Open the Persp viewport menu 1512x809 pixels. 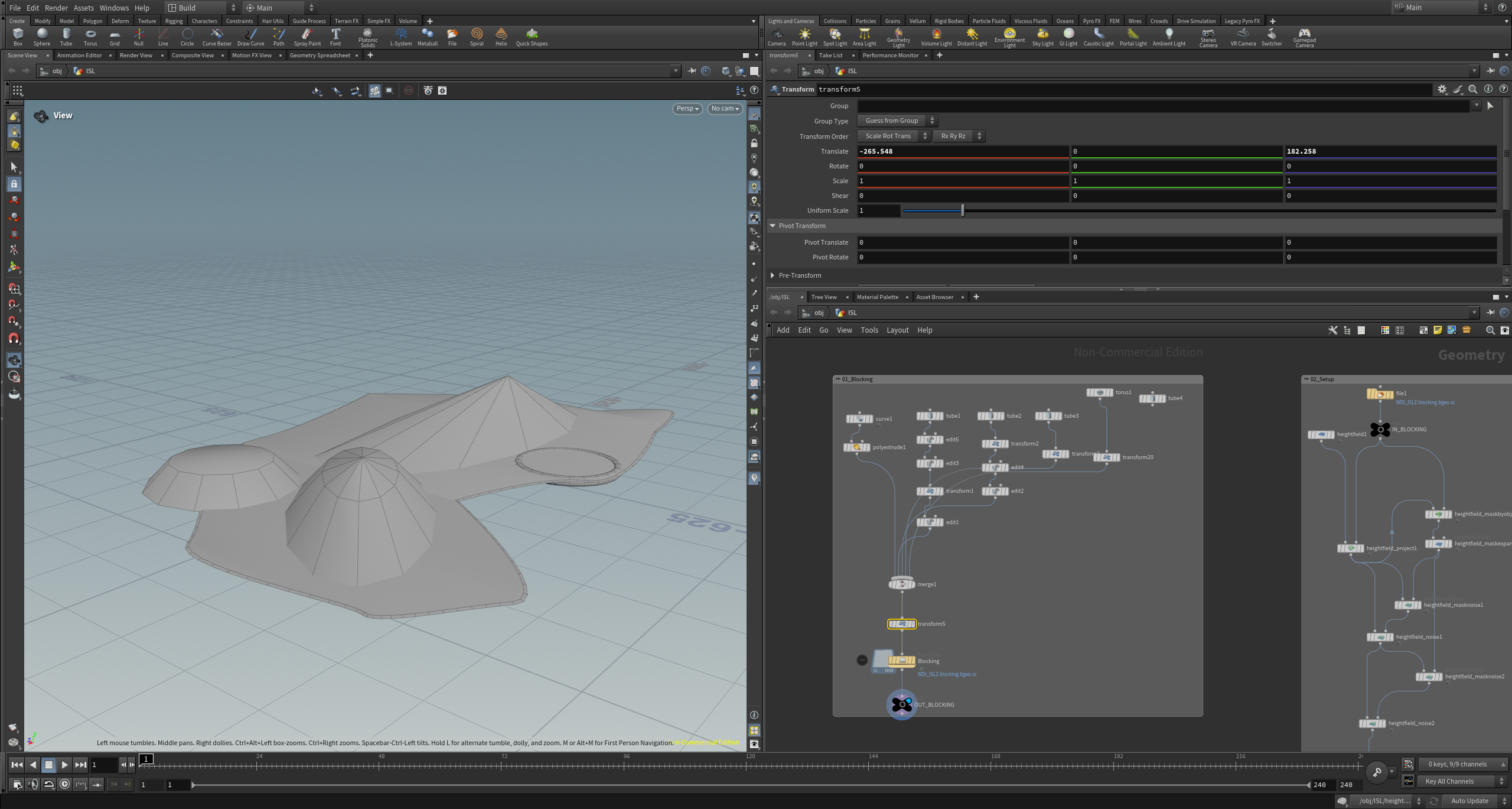point(687,109)
